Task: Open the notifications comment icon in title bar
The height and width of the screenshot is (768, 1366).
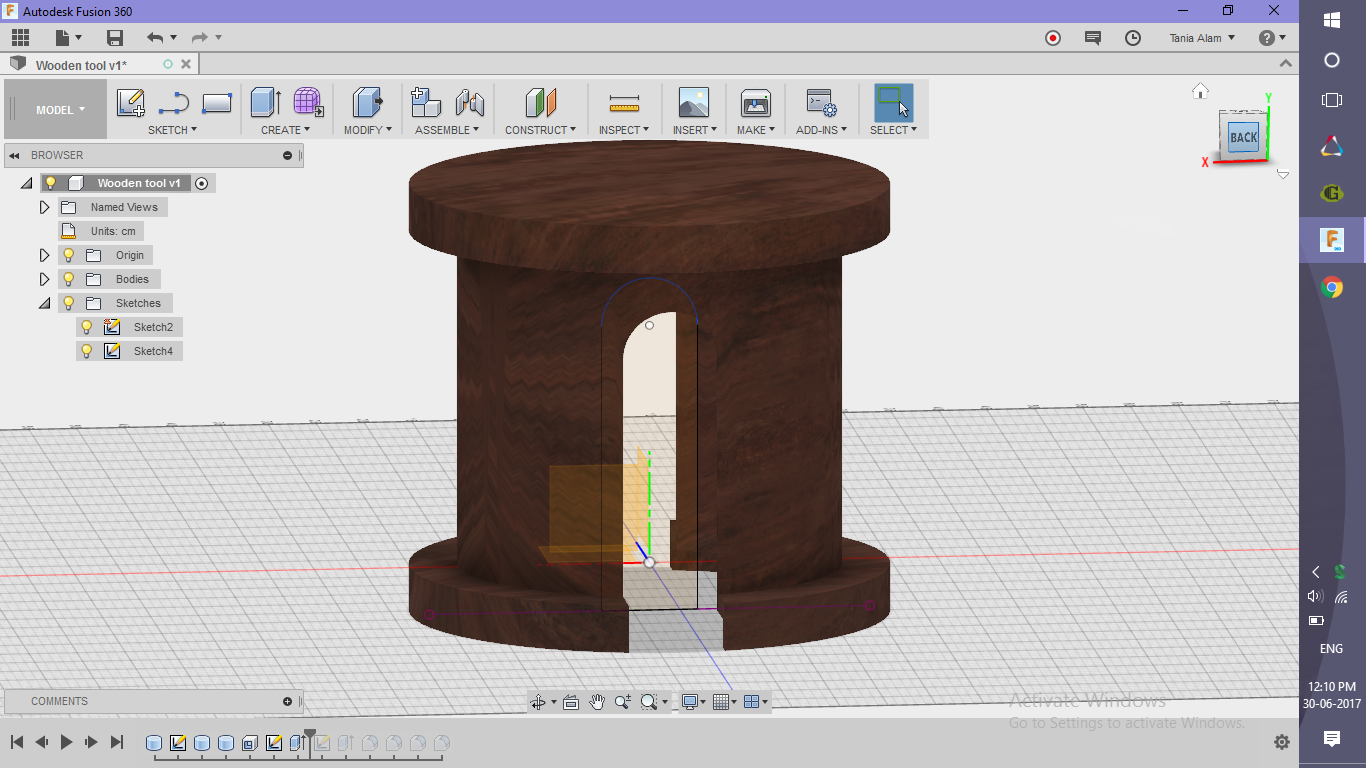Action: 1093,38
